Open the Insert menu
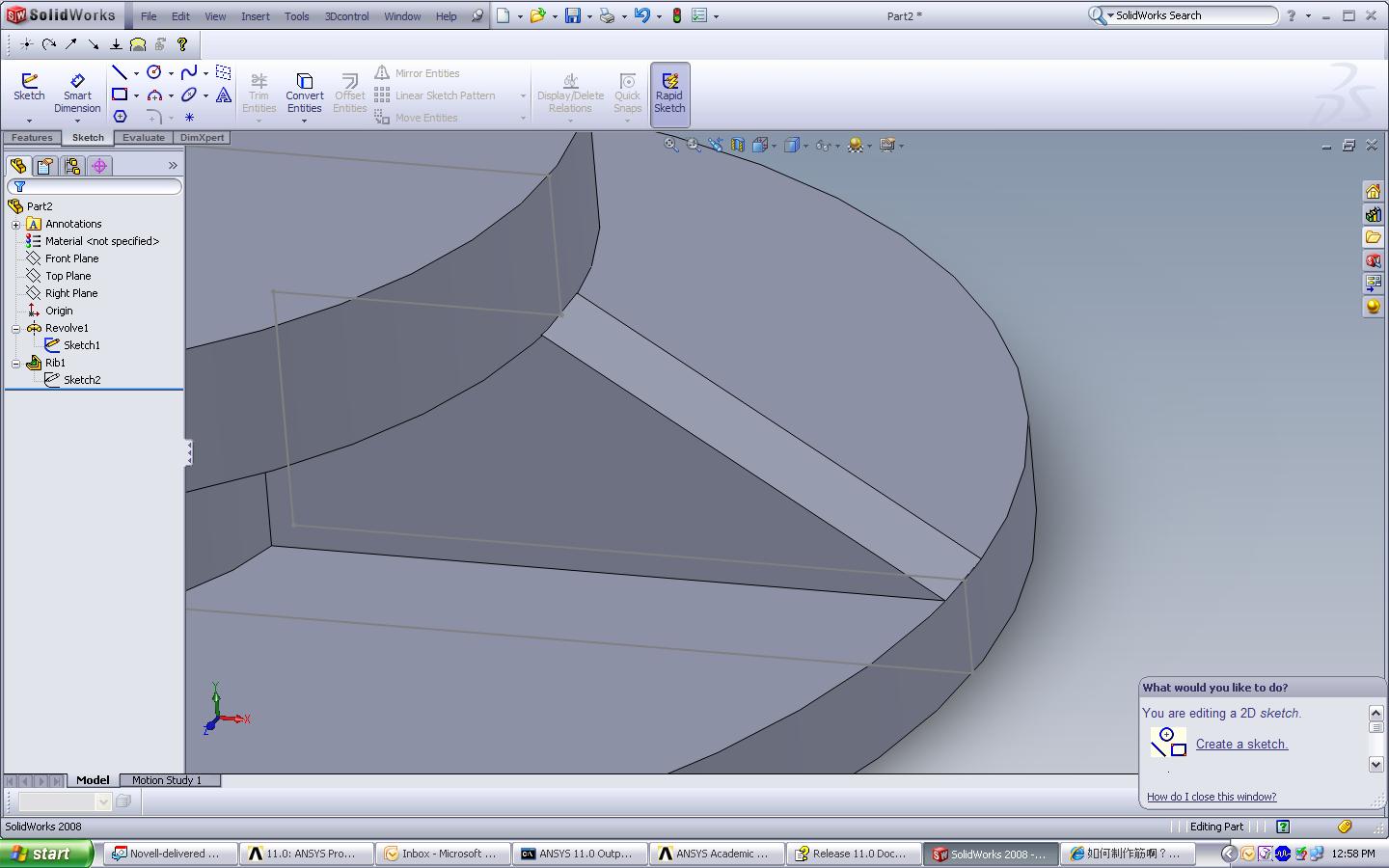This screenshot has width=1389, height=868. pos(256,16)
